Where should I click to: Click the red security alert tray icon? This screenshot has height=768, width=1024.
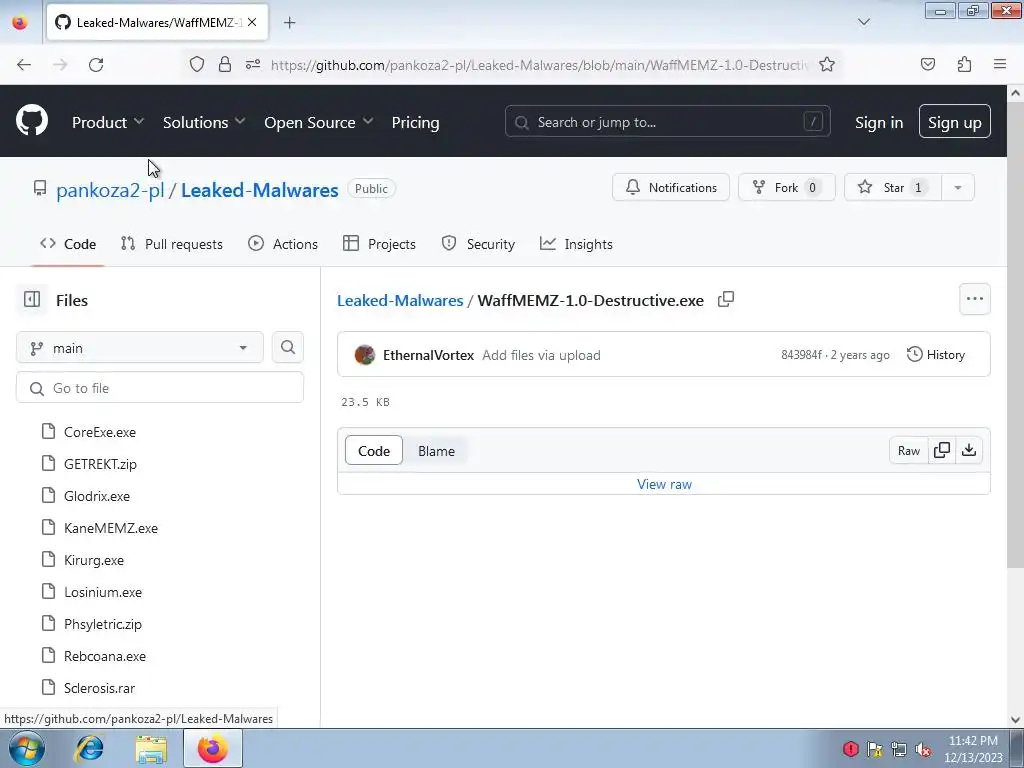pyautogui.click(x=850, y=748)
